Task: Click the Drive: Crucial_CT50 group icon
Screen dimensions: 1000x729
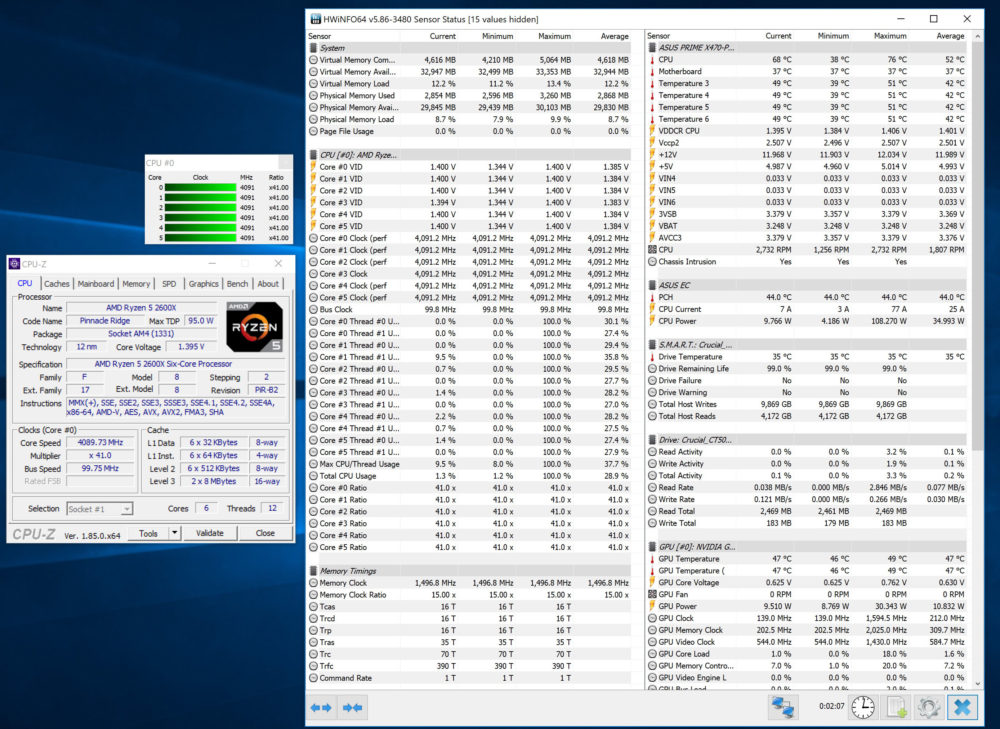Action: coord(652,439)
